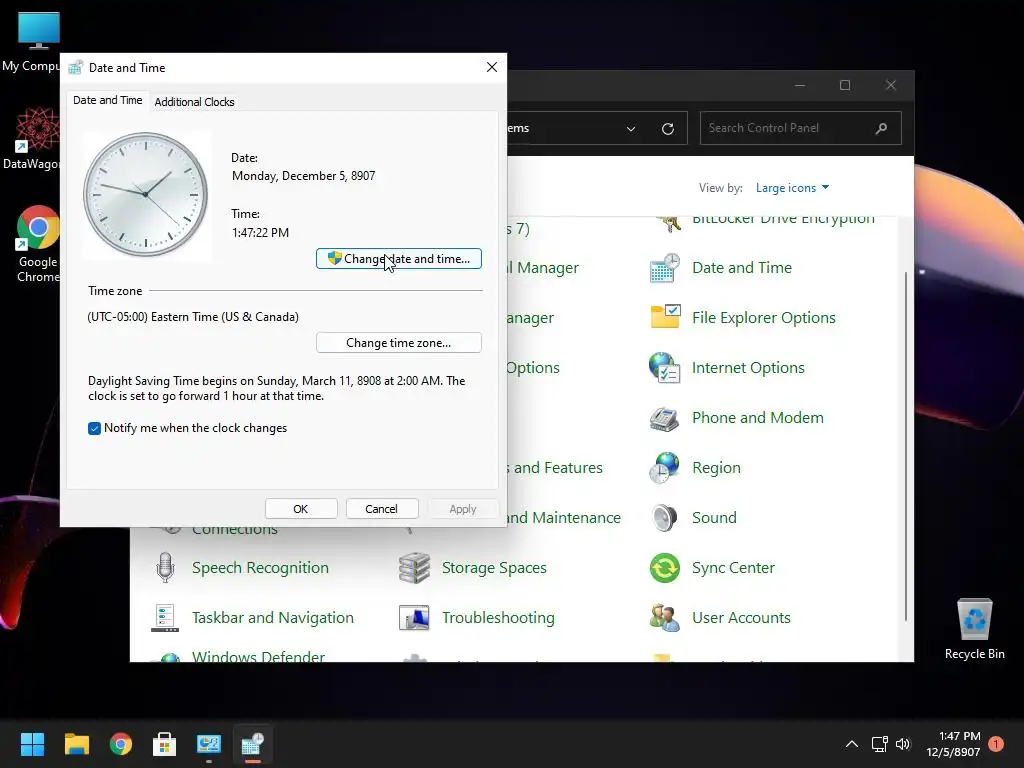This screenshot has height=768, width=1024.
Task: Open Microsoft Store from the taskbar
Action: [x=165, y=744]
